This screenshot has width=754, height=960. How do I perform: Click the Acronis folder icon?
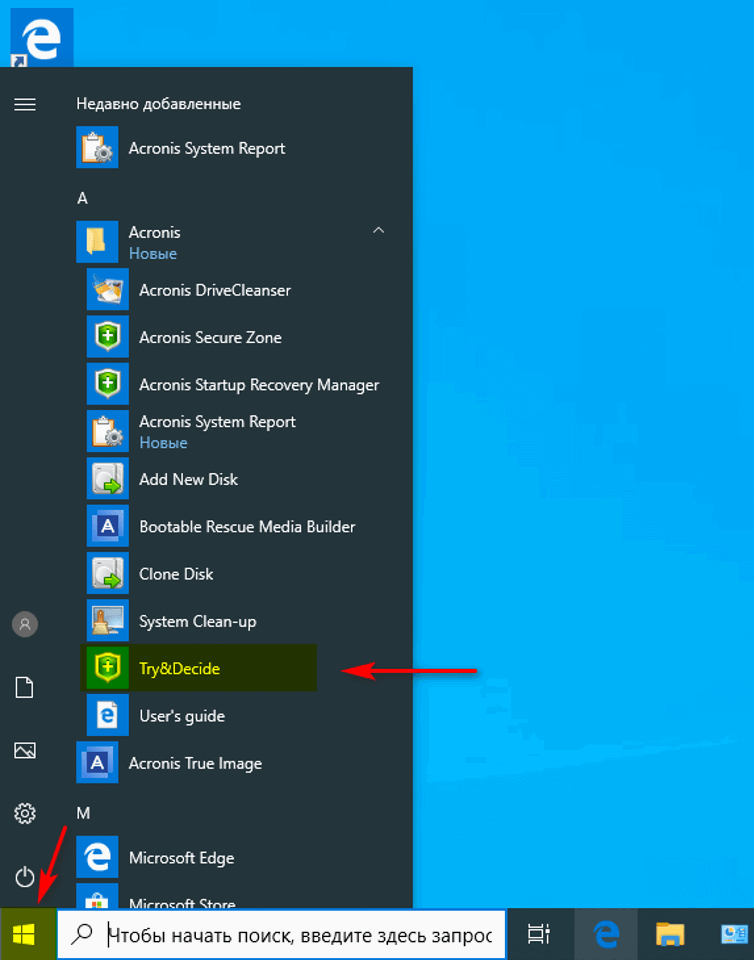point(97,242)
